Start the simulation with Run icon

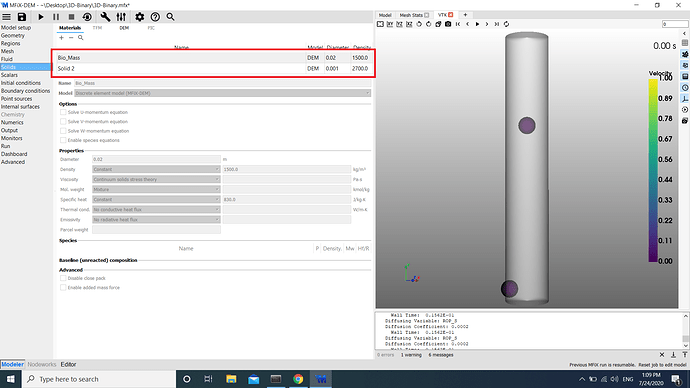tap(41, 17)
